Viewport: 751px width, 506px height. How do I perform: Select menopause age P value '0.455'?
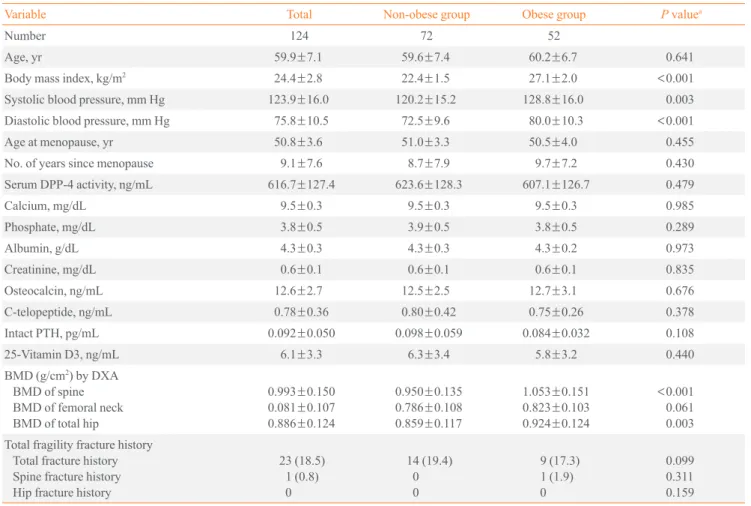tap(679, 142)
